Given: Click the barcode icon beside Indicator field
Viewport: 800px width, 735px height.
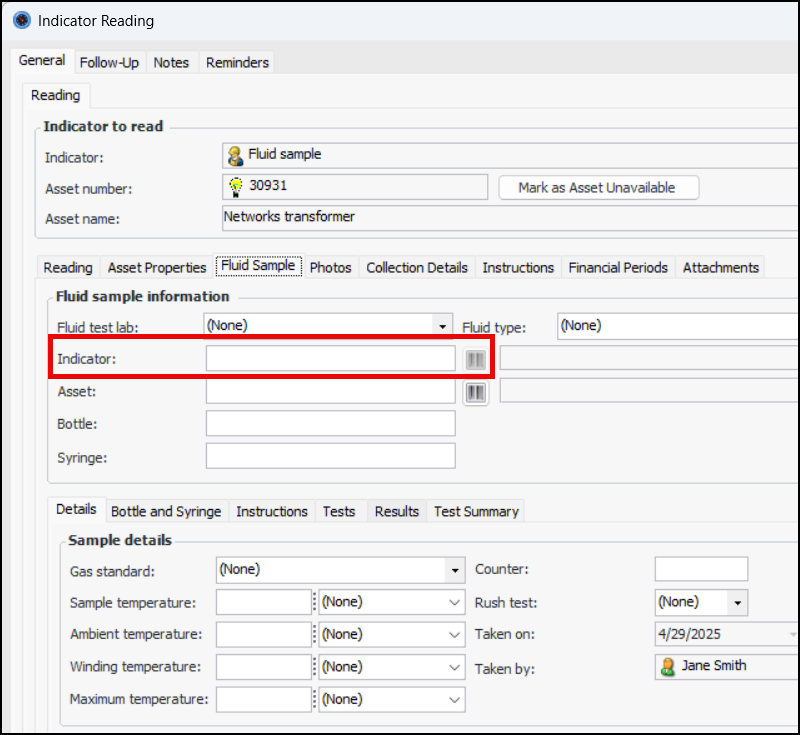Looking at the screenshot, I should (475, 359).
